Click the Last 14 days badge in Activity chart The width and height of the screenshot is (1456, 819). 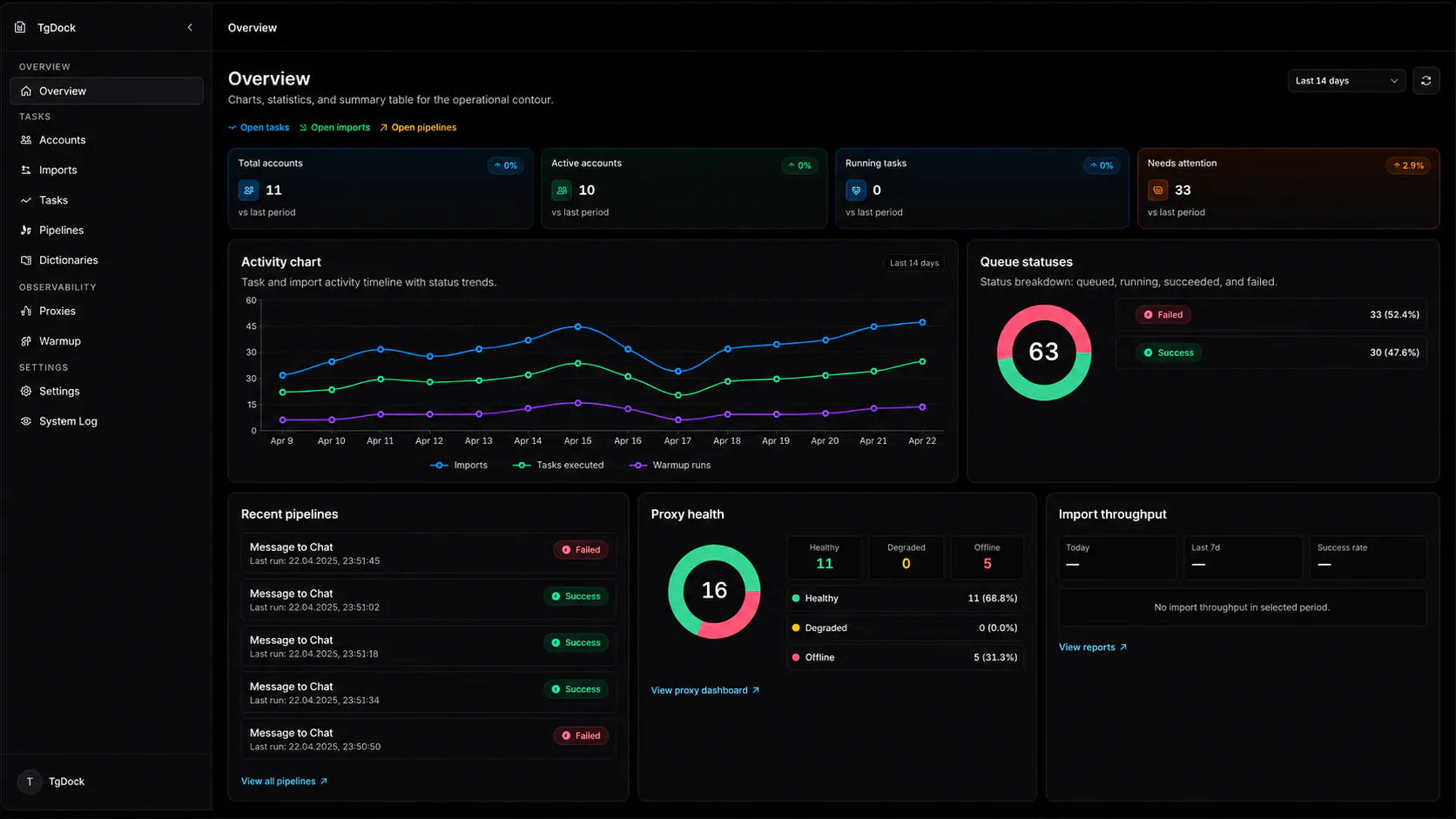pyautogui.click(x=913, y=263)
